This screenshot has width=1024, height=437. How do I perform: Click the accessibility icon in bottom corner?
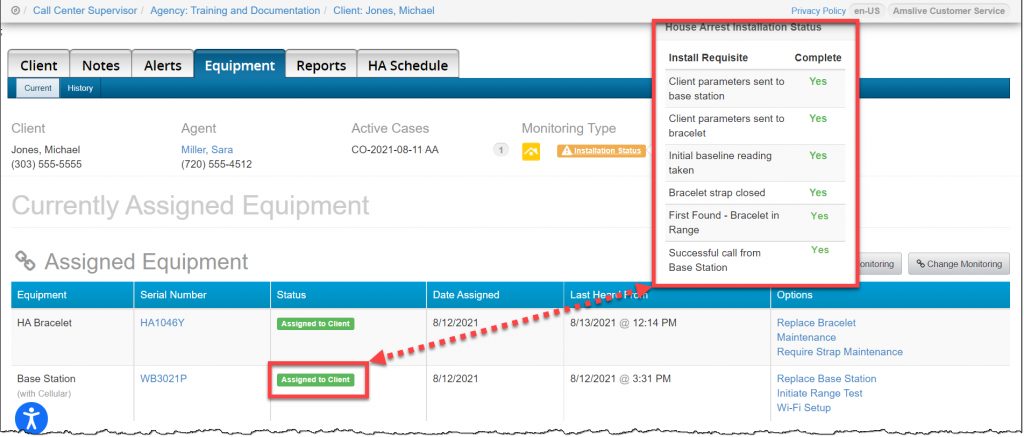coord(32,420)
